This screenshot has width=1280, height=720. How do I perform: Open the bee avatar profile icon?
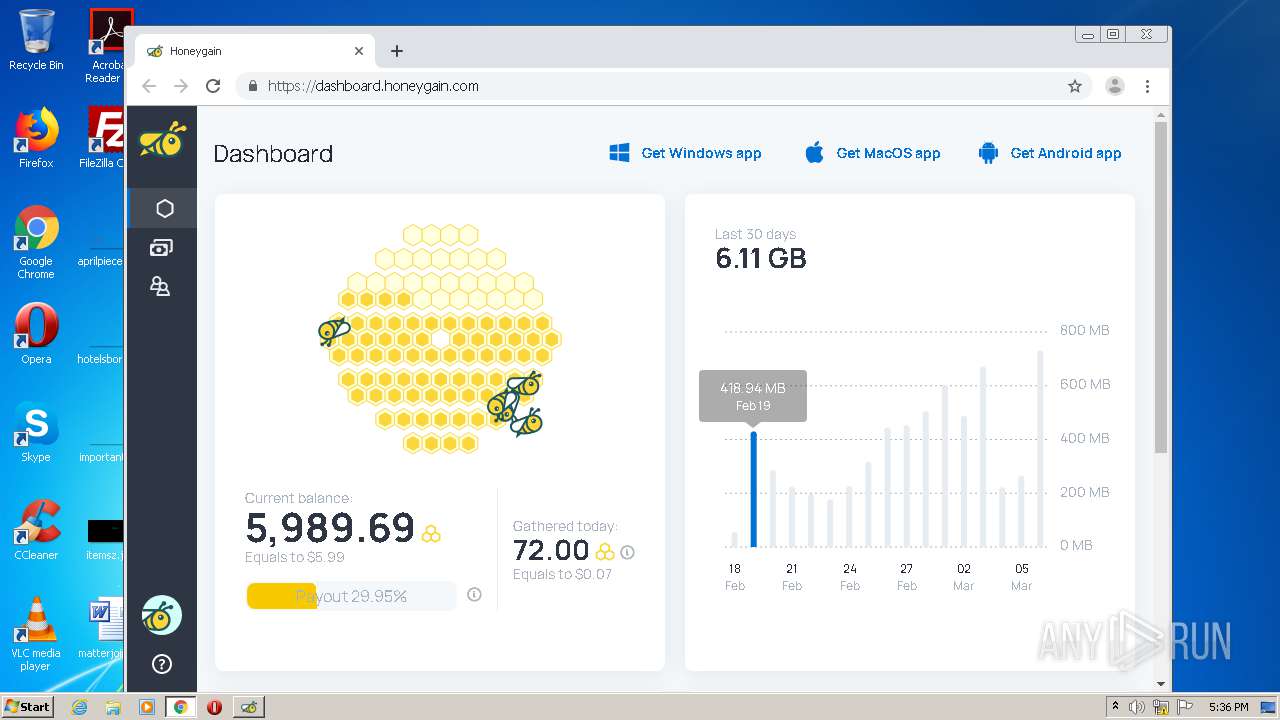click(161, 616)
